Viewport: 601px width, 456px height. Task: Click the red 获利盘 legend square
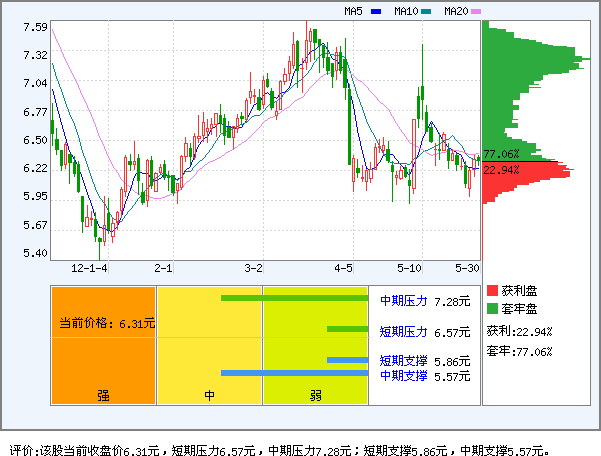[x=491, y=290]
